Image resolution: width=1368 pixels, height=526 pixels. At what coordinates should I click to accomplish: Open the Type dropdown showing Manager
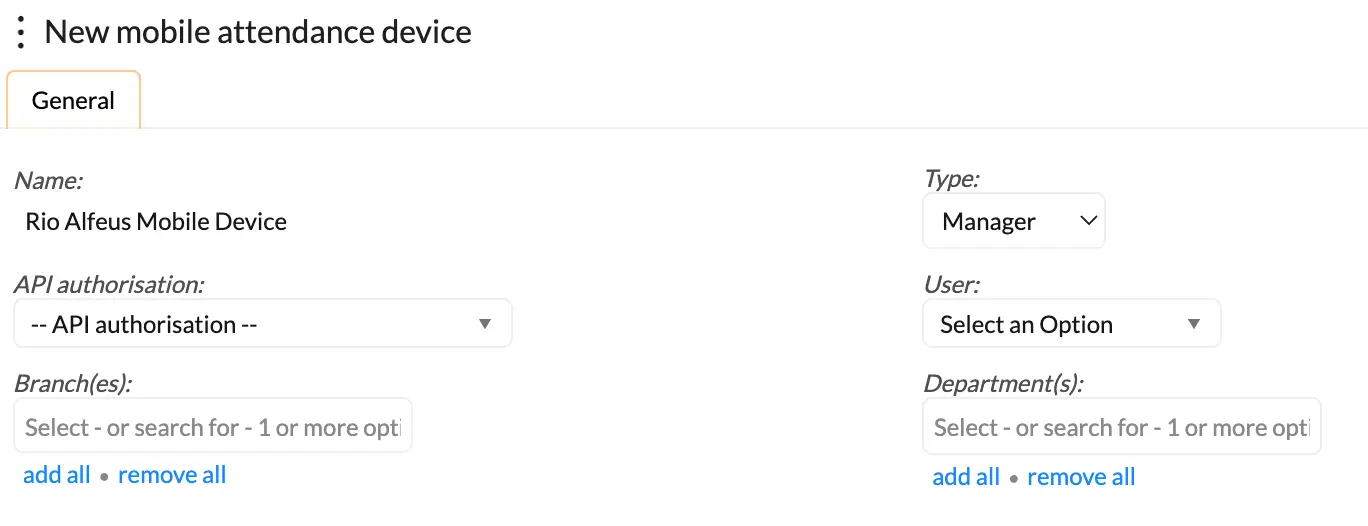click(x=1013, y=222)
